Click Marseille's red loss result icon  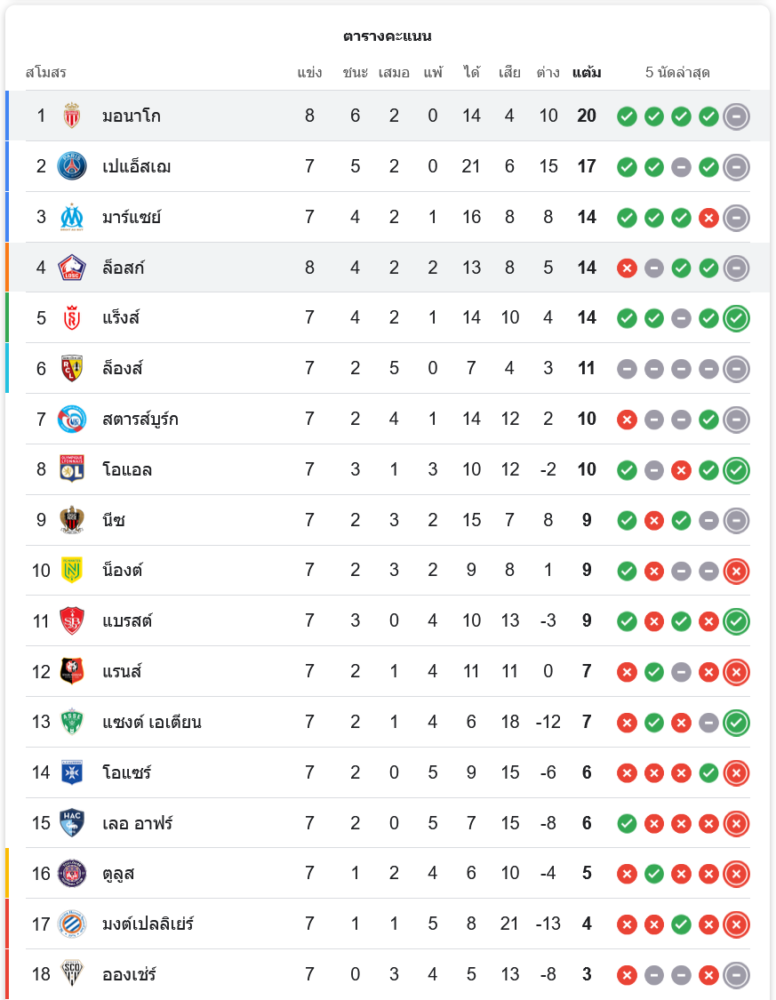tap(709, 217)
